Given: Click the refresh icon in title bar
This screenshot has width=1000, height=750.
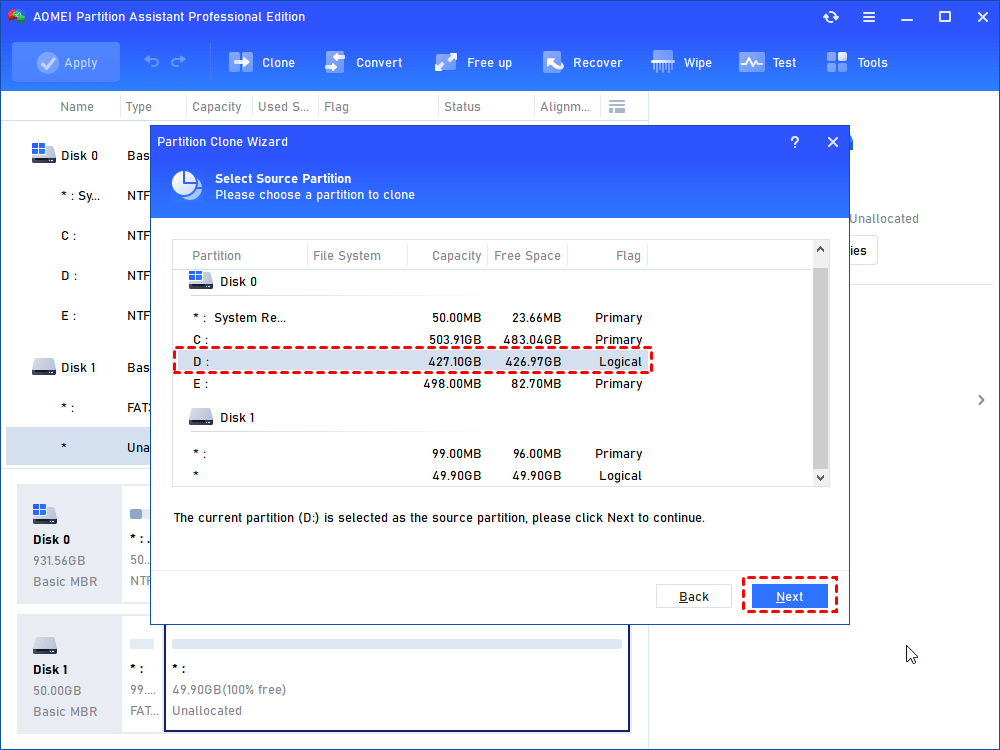Looking at the screenshot, I should pos(830,17).
